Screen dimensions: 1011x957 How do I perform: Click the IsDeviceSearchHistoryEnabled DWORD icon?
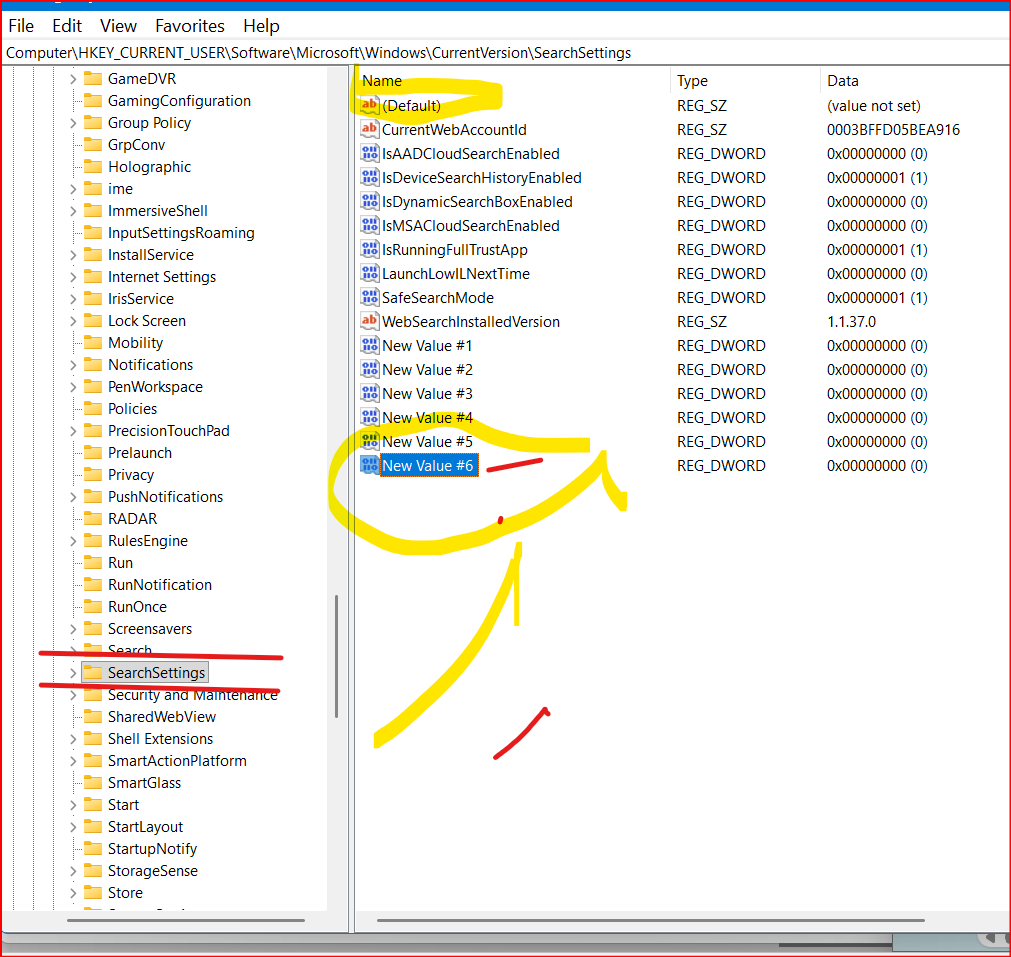click(369, 177)
